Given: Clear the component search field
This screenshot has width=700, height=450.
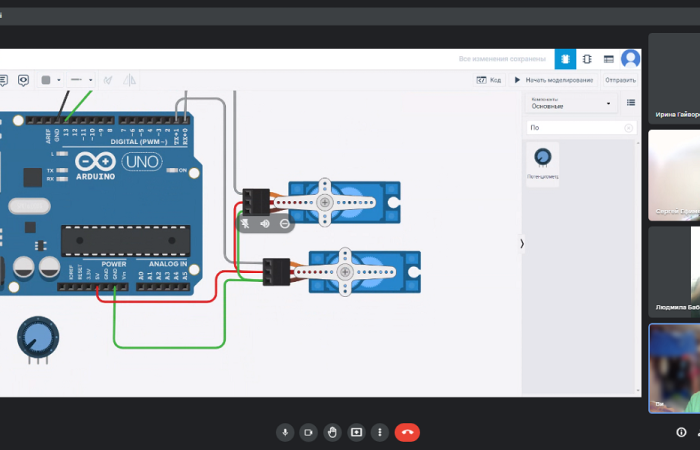Looking at the screenshot, I should pos(628,128).
